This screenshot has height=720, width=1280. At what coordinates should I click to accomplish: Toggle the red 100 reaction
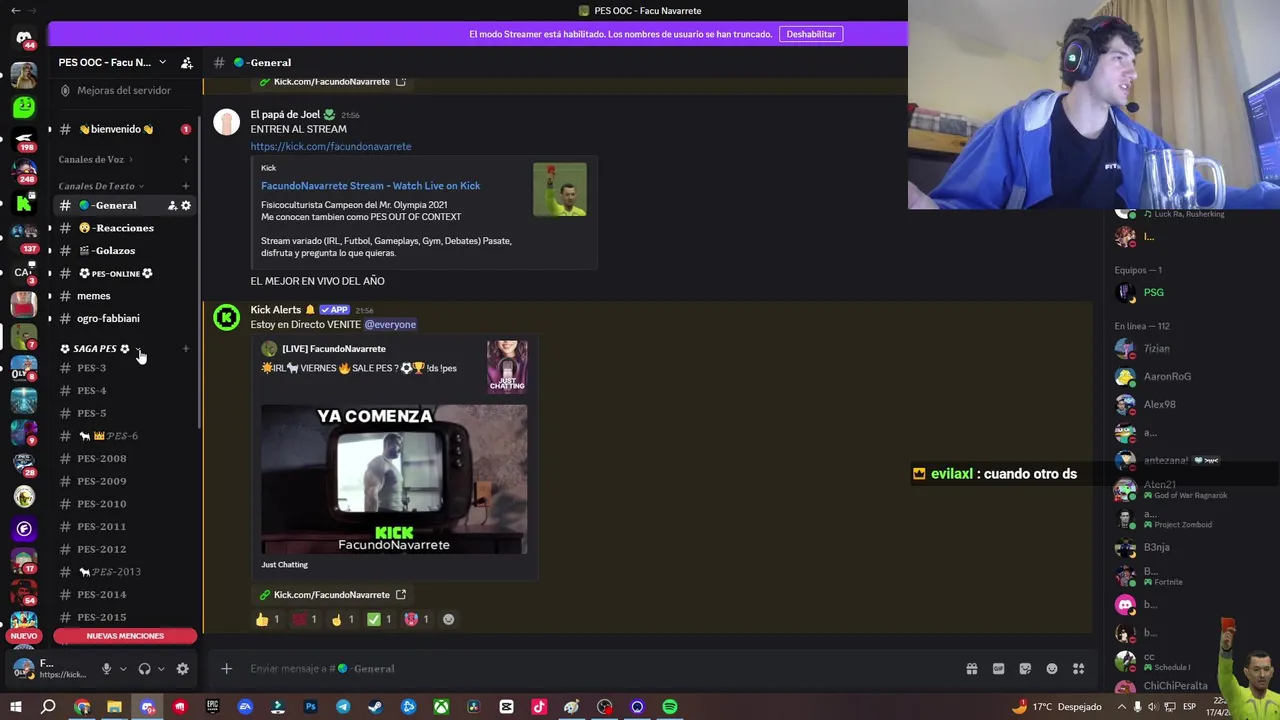click(304, 619)
